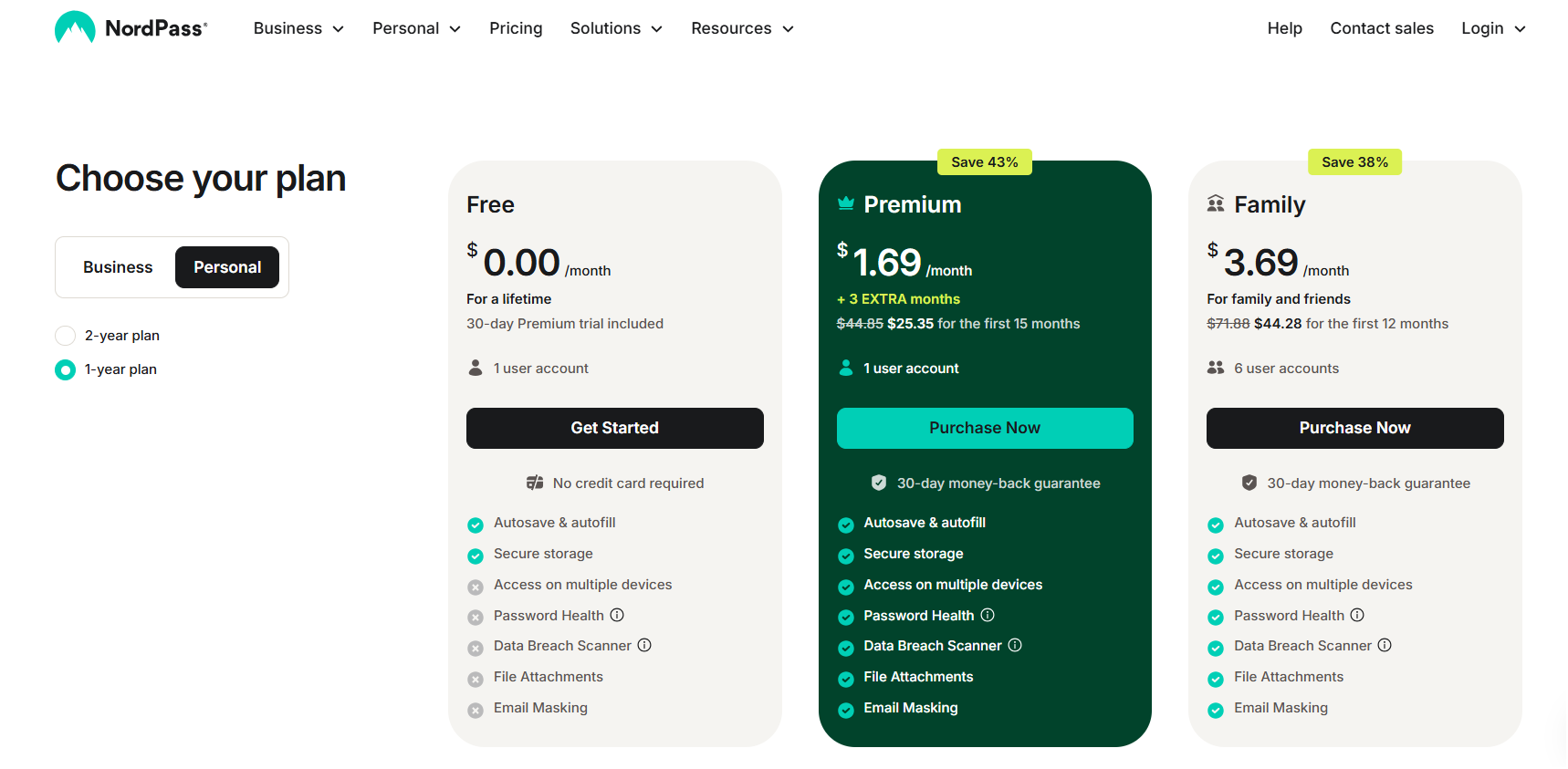Click info icon beside Premium Password Health
Image resolution: width=1568 pixels, height=769 pixels.
click(988, 615)
